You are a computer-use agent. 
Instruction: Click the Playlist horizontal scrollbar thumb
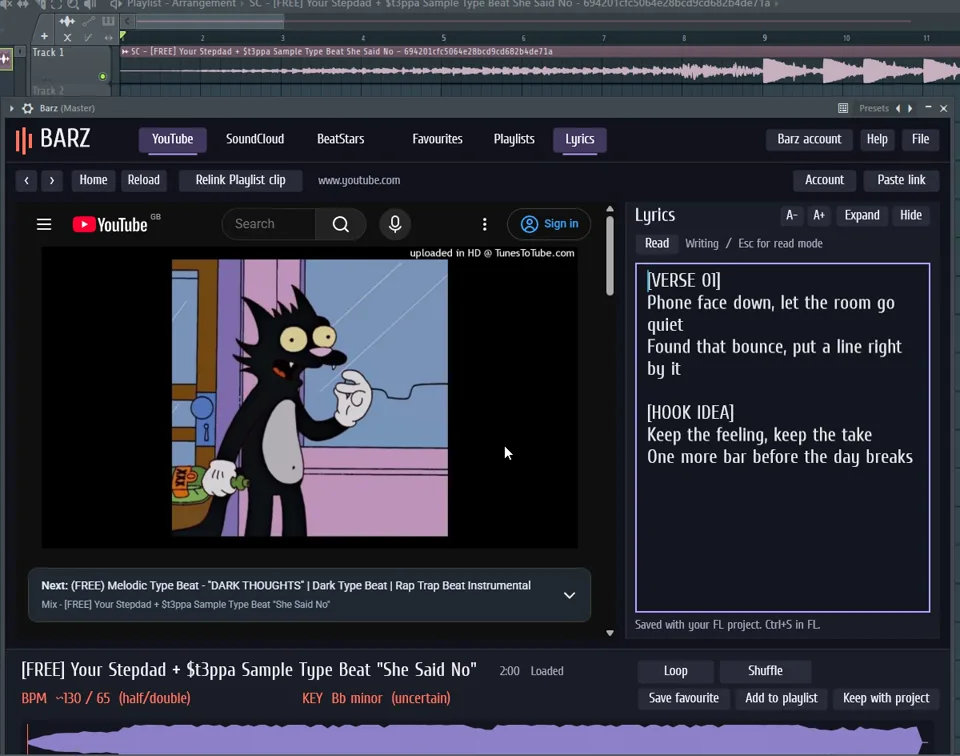[x=210, y=22]
